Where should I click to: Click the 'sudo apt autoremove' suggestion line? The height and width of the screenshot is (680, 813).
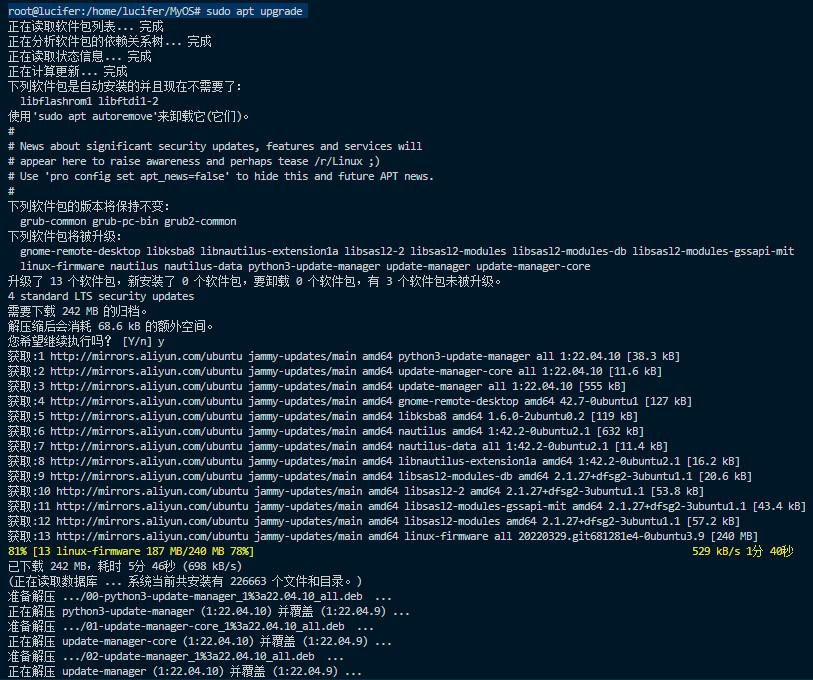[x=128, y=116]
